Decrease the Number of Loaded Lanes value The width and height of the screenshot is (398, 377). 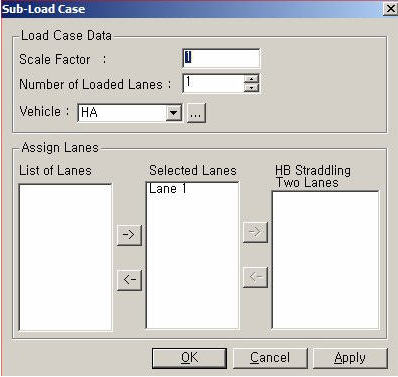tap(252, 87)
